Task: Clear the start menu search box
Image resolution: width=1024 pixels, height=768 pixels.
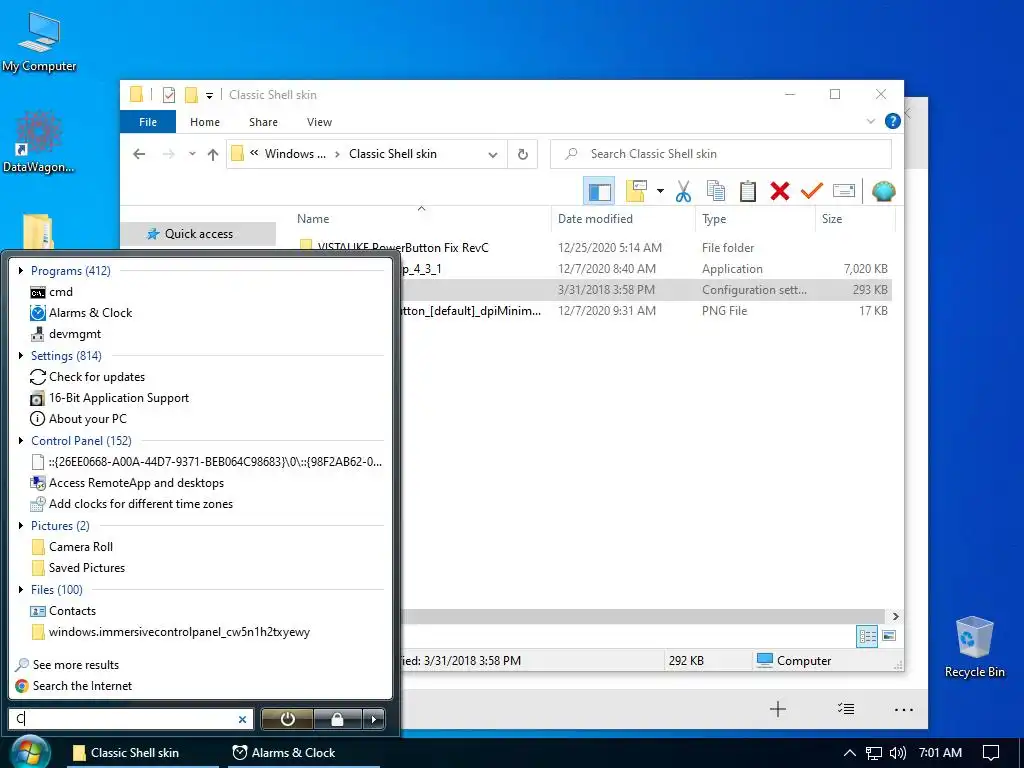Action: [242, 719]
